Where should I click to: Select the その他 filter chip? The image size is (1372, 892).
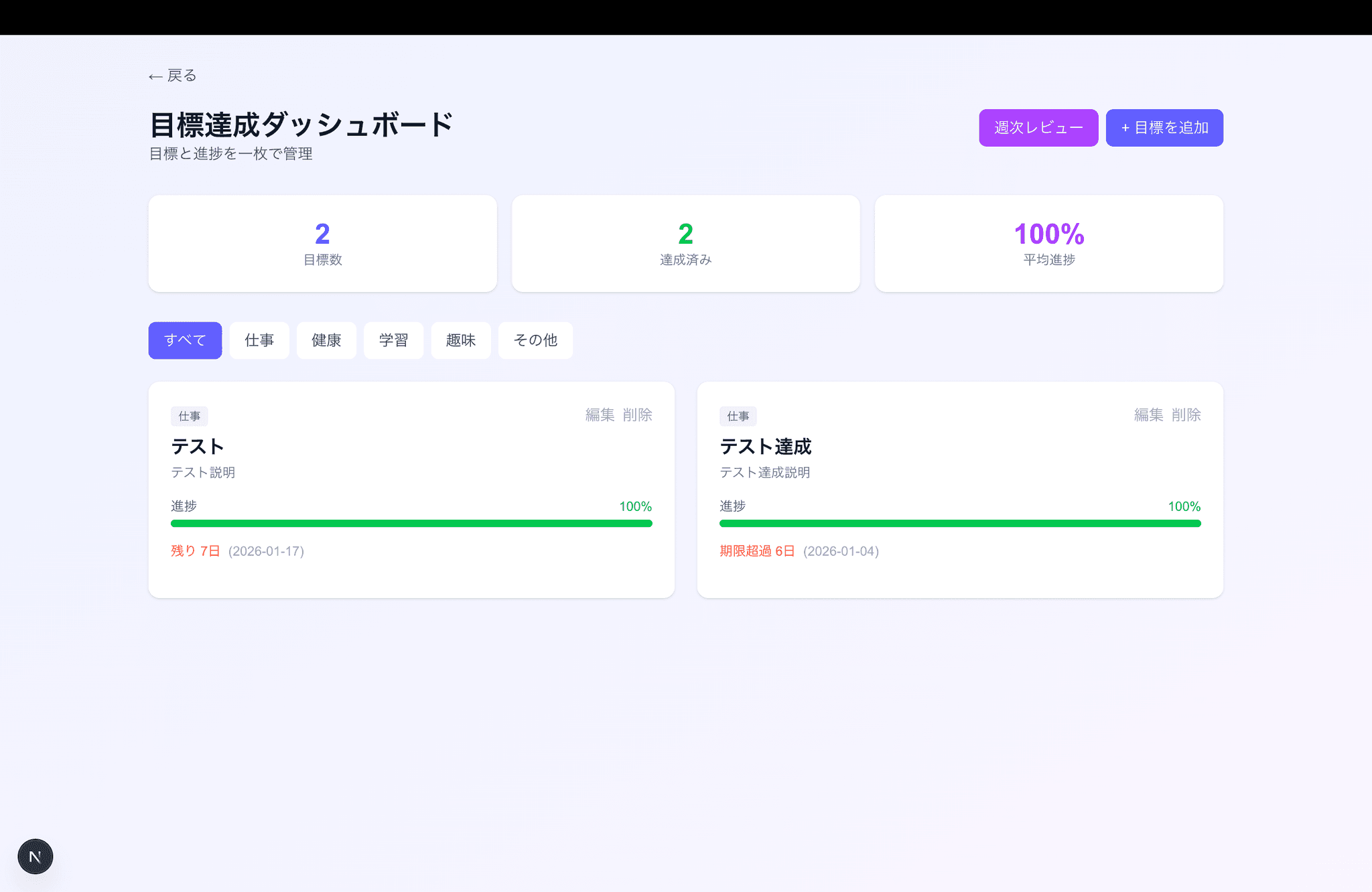[x=535, y=340]
